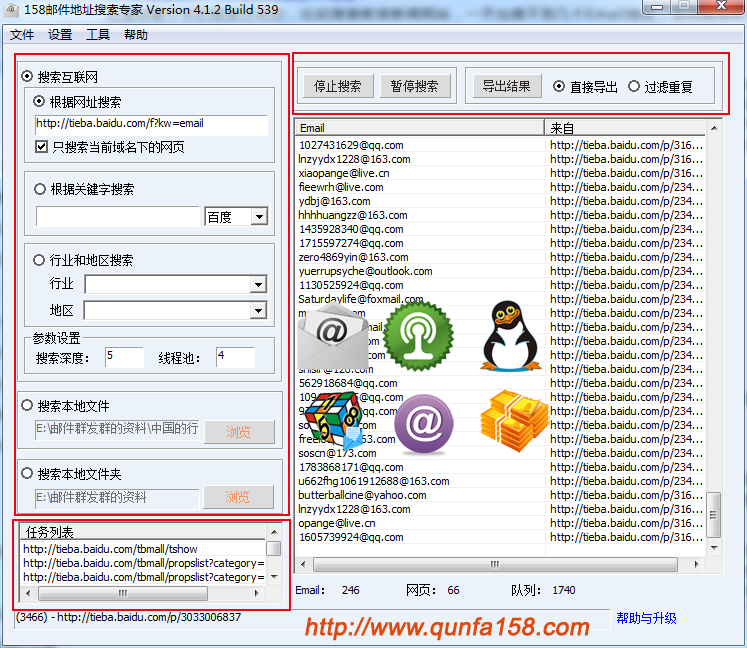The width and height of the screenshot is (747, 648).
Task: Click task list scroll up arrow
Action: pos(274,532)
